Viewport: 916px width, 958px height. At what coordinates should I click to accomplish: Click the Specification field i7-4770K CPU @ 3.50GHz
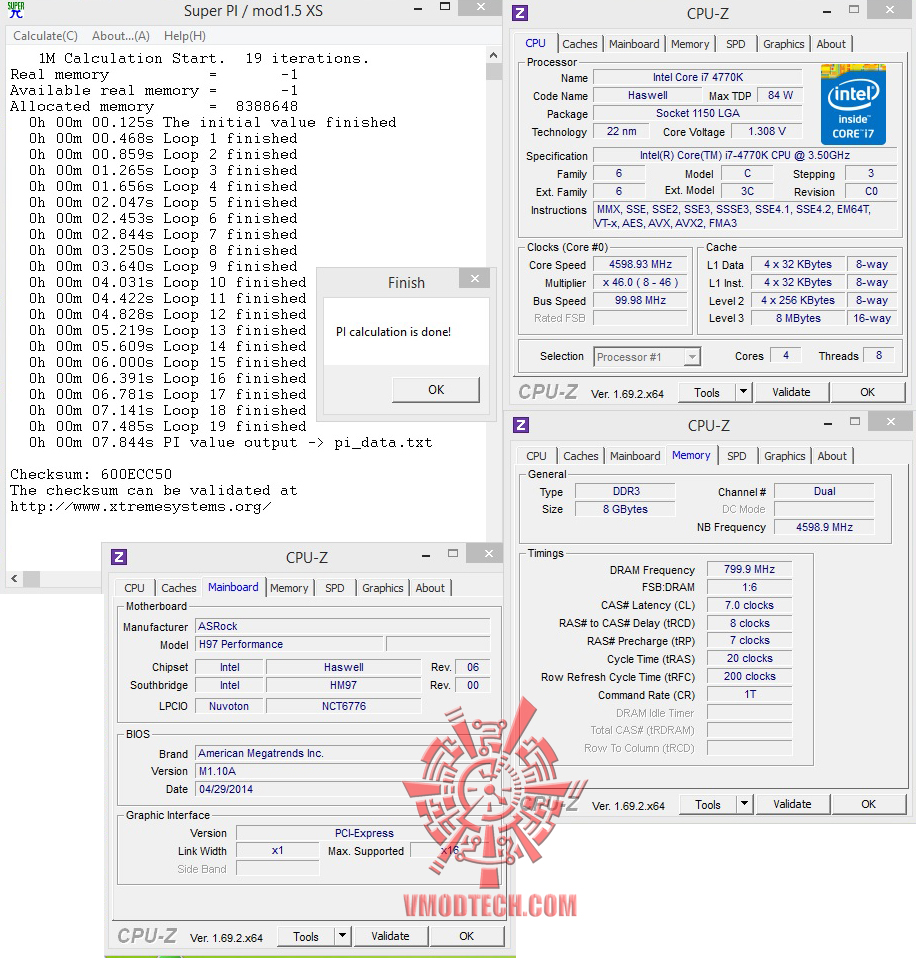coord(744,155)
